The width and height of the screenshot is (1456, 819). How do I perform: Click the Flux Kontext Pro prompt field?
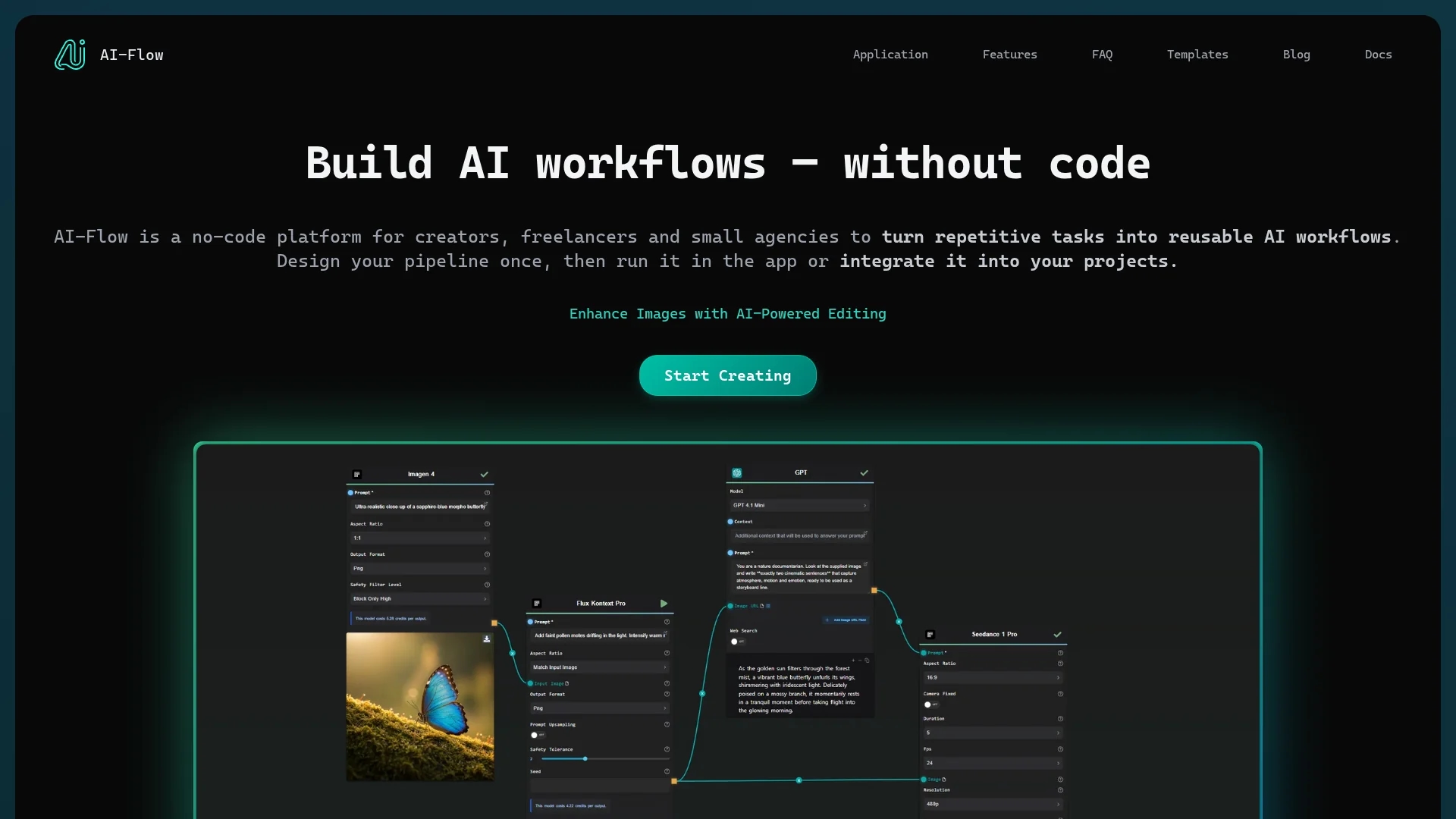(600, 635)
